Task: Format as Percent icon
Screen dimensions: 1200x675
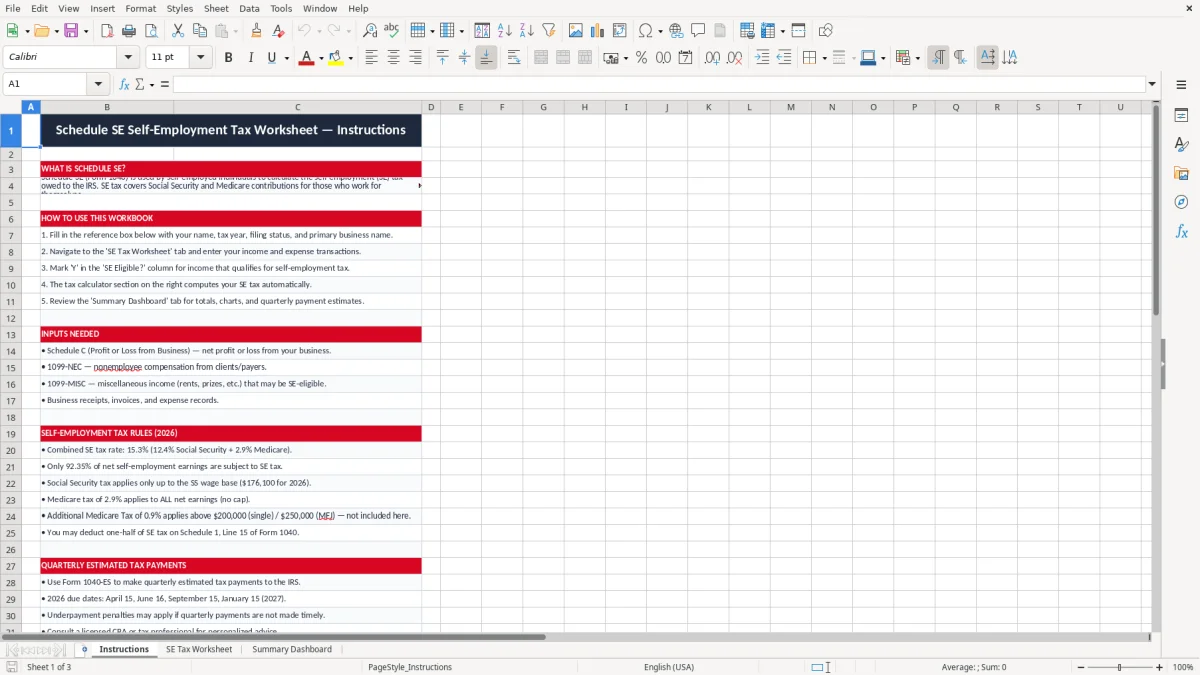Action: [x=641, y=58]
